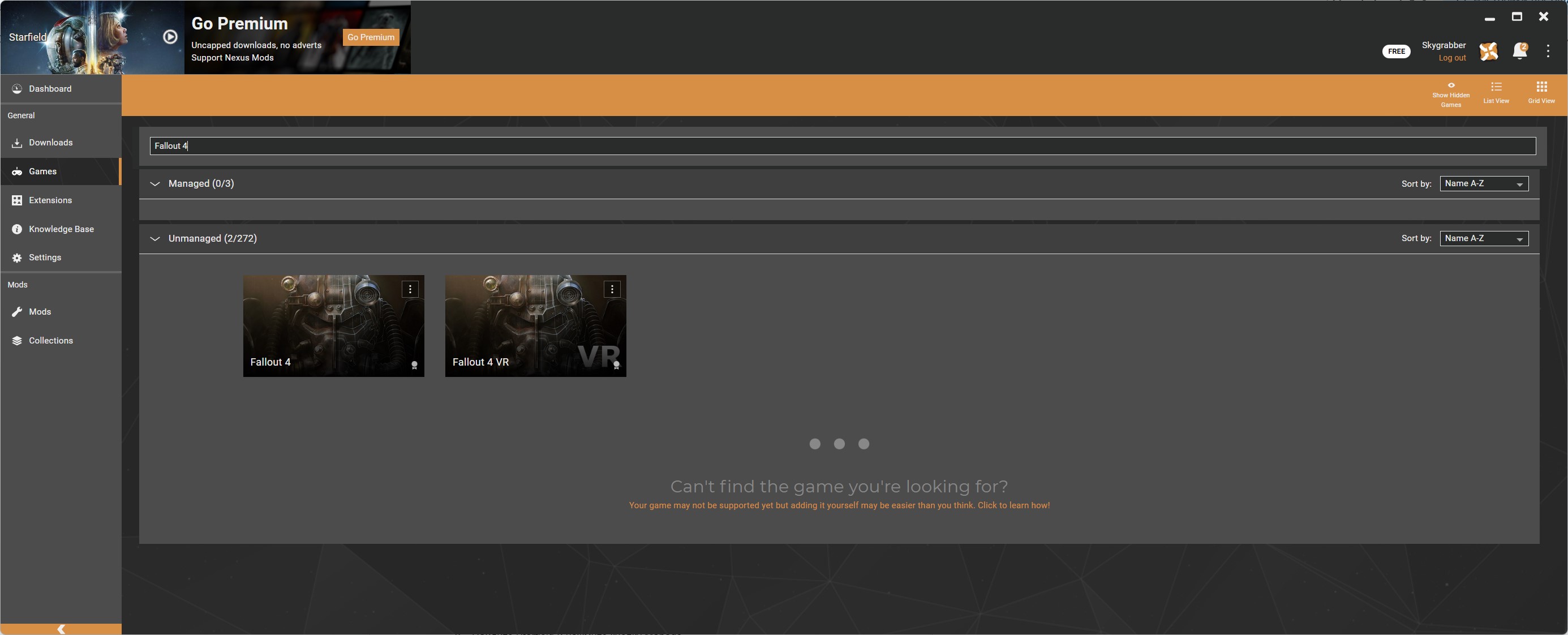Click the Settings gear icon
The height and width of the screenshot is (635, 1568).
point(17,258)
